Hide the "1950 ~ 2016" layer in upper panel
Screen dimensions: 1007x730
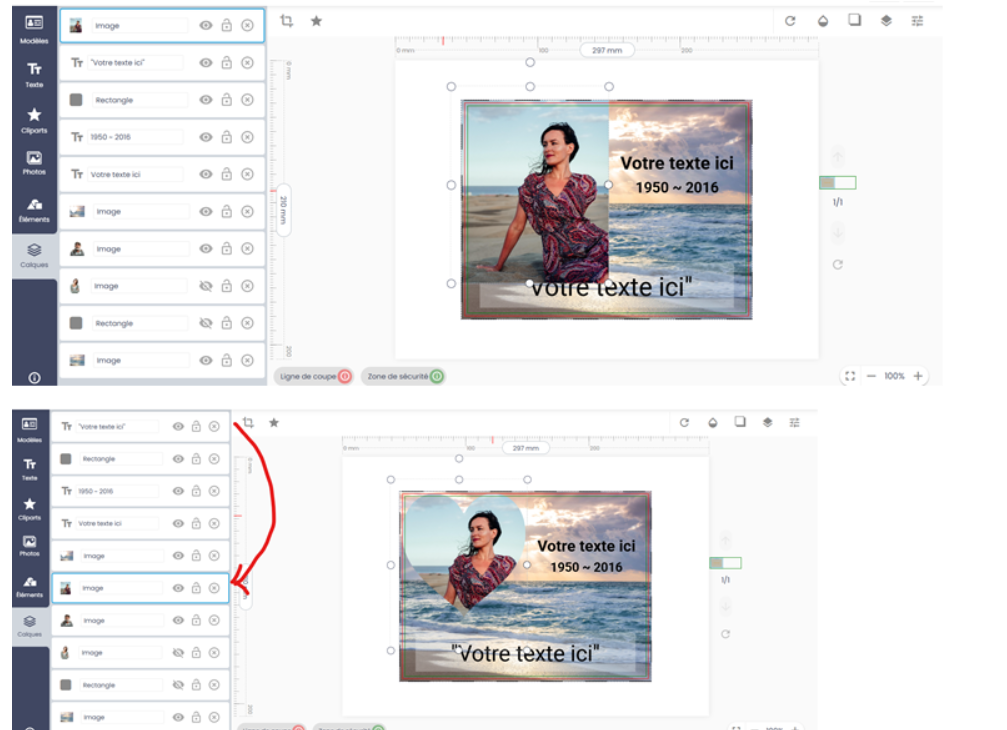coord(206,137)
